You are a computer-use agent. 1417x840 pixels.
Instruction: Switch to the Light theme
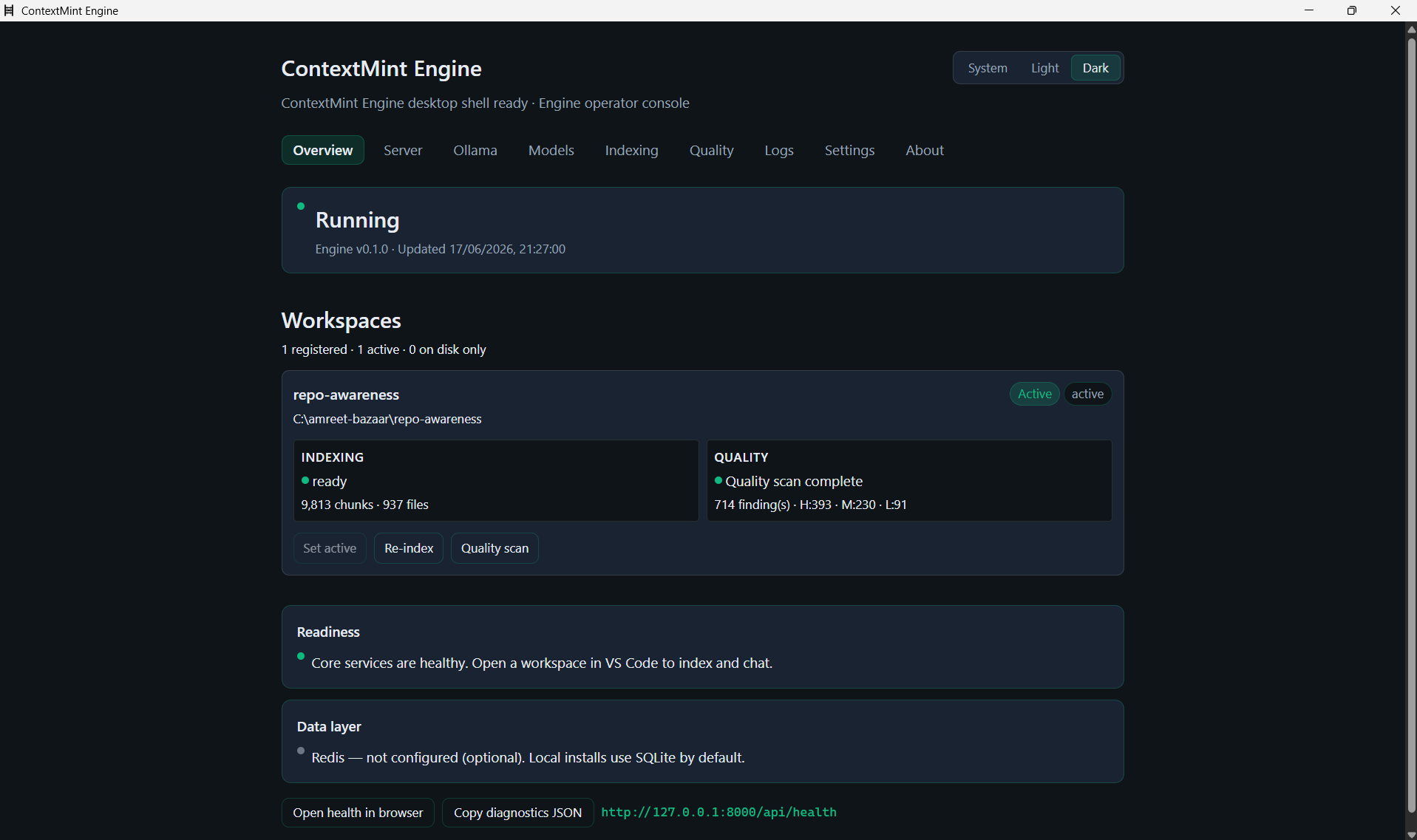click(1044, 68)
